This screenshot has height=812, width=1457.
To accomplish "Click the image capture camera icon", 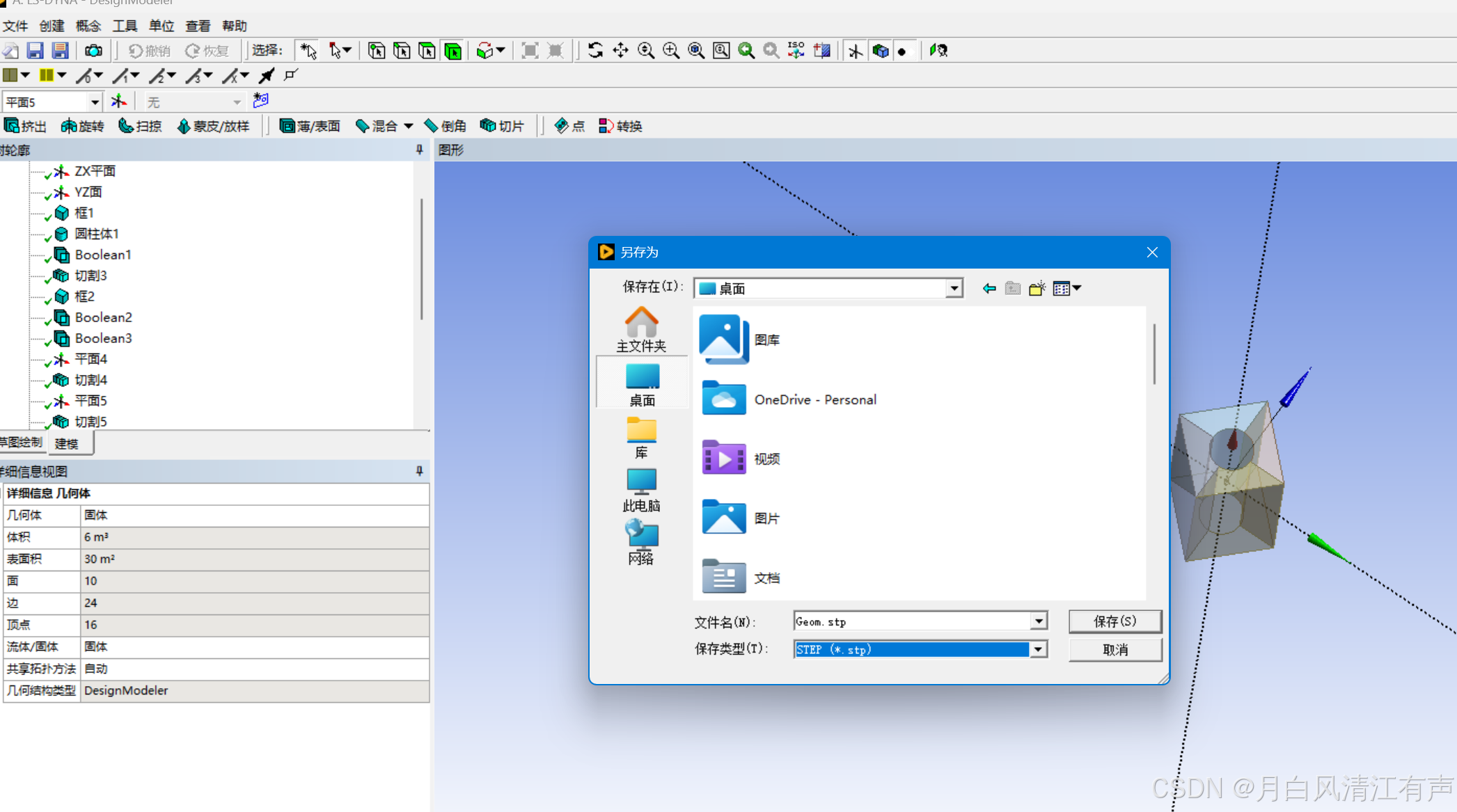I will 93,51.
